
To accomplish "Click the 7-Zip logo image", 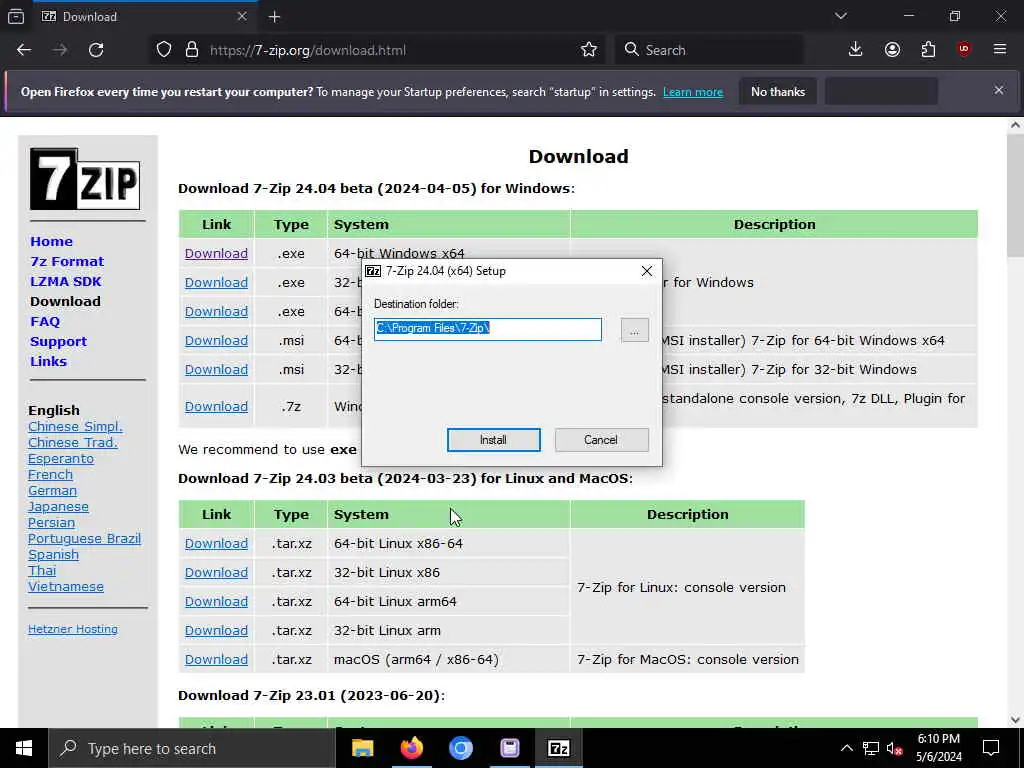I will click(x=85, y=179).
